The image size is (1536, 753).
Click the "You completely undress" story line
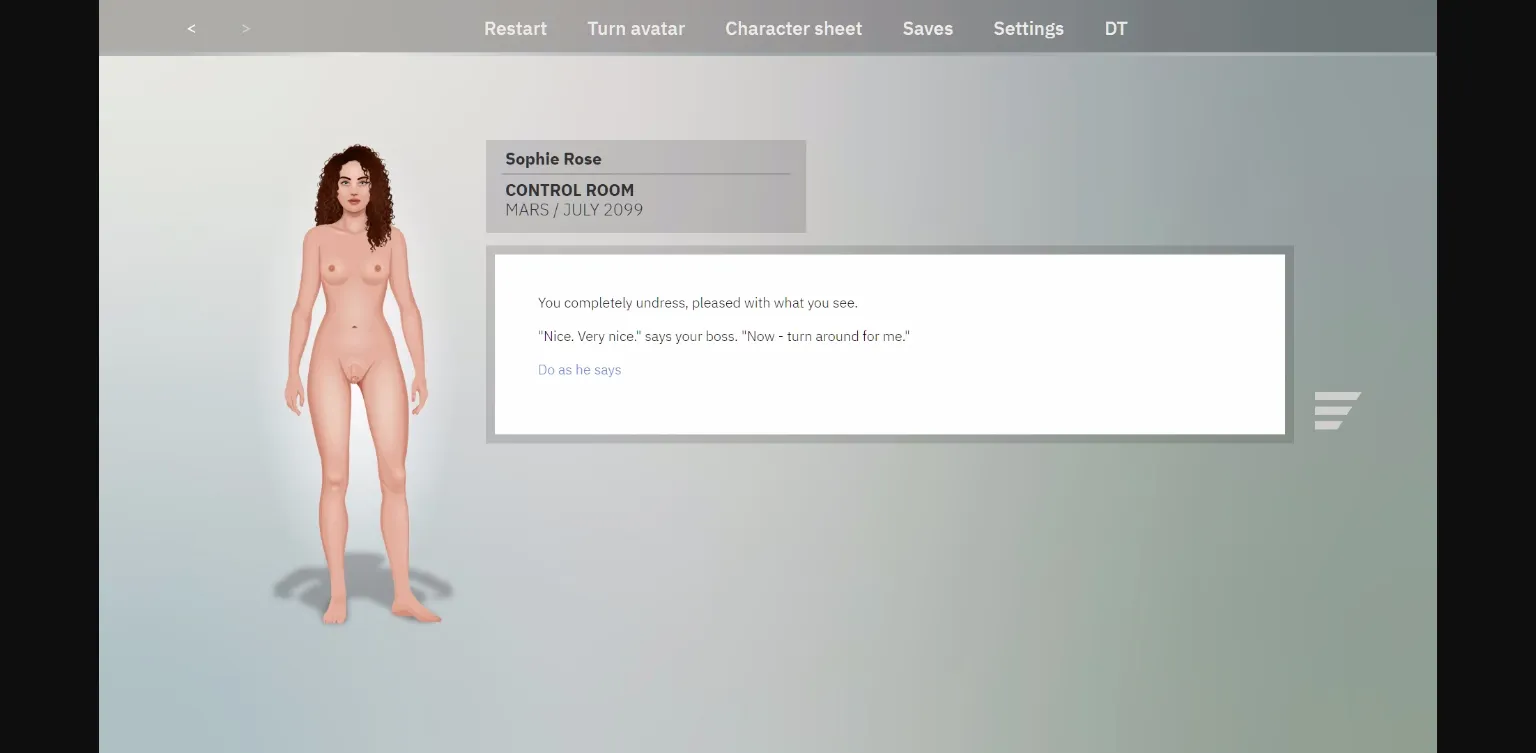click(x=697, y=303)
